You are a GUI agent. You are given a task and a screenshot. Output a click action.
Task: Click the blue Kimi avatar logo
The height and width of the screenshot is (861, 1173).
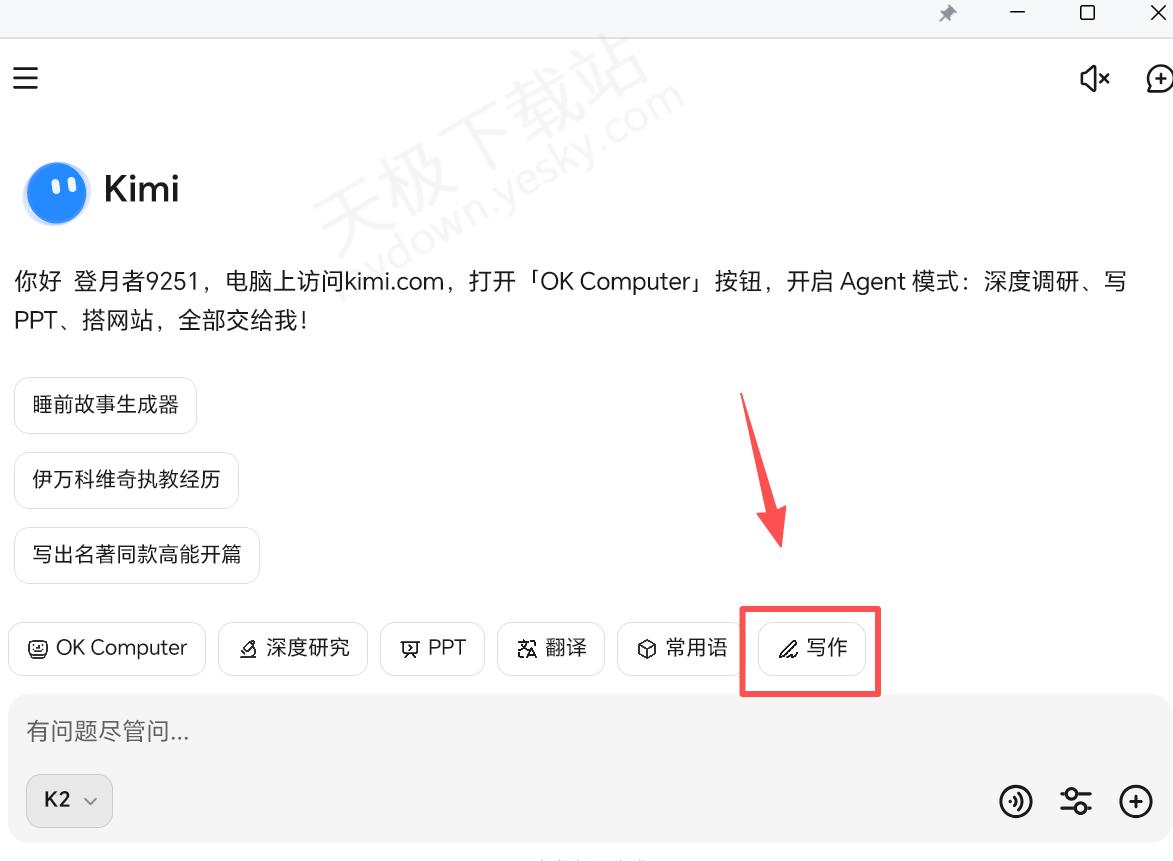[56, 192]
